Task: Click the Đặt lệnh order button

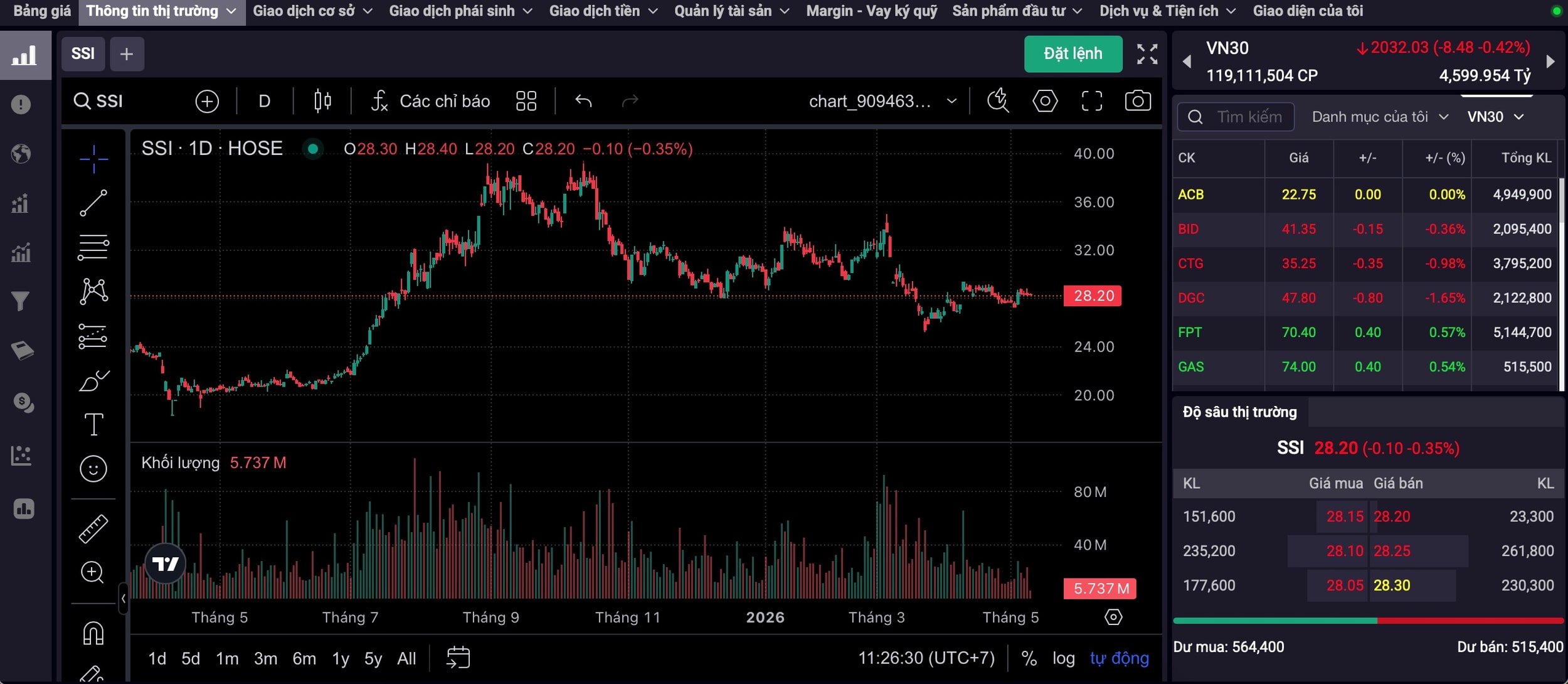Action: (x=1073, y=54)
